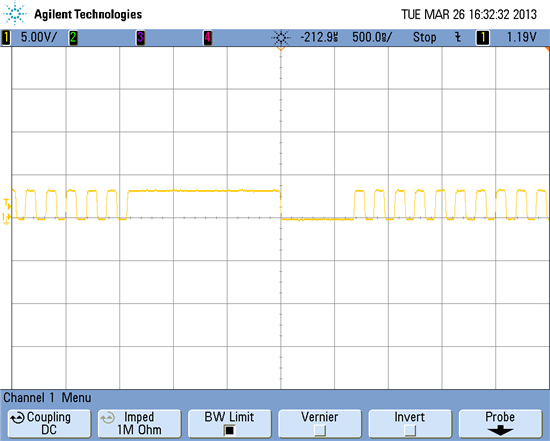Click the 1.19V trigger level readout

(522, 37)
